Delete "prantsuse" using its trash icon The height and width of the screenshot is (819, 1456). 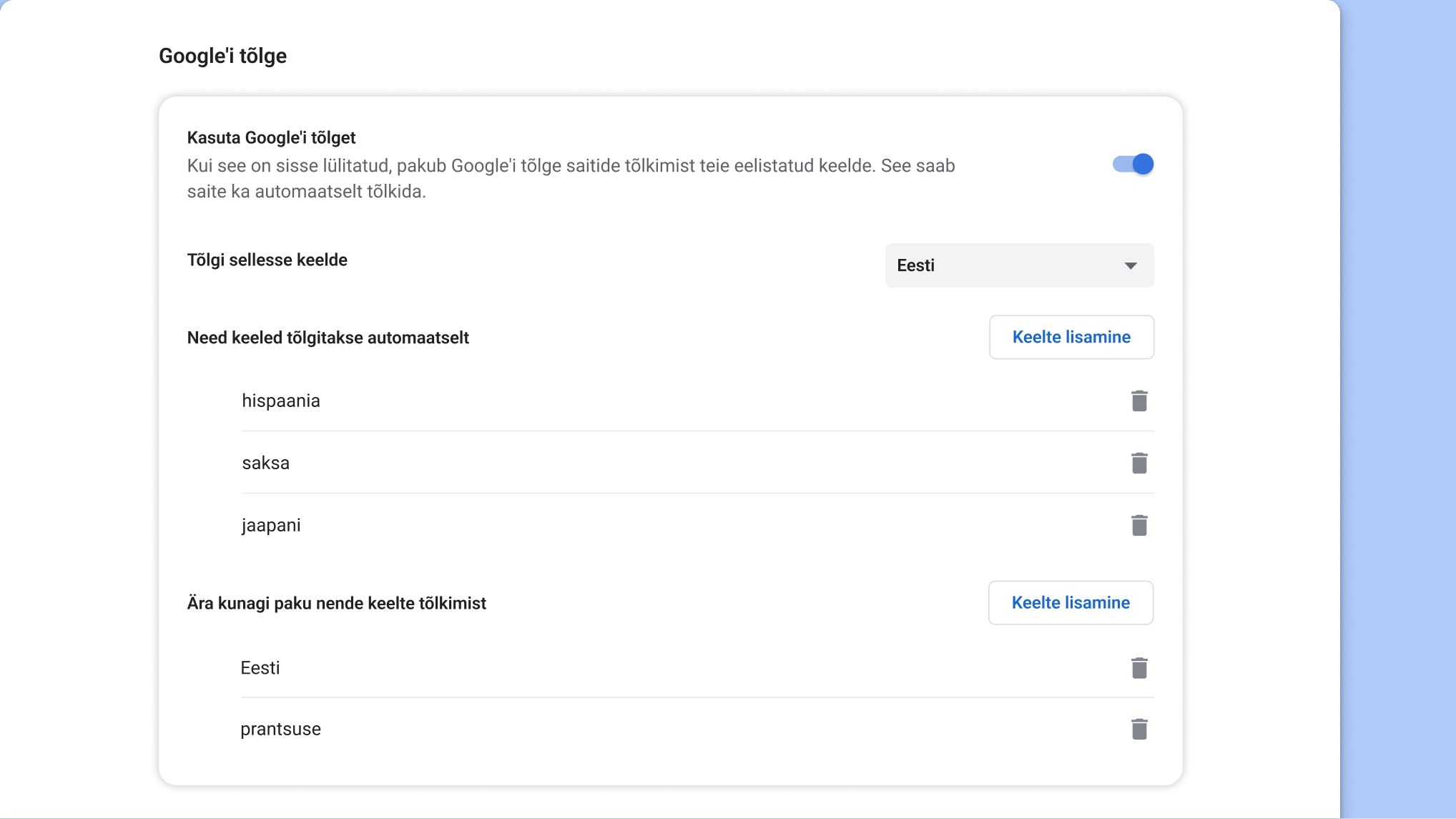coord(1139,728)
